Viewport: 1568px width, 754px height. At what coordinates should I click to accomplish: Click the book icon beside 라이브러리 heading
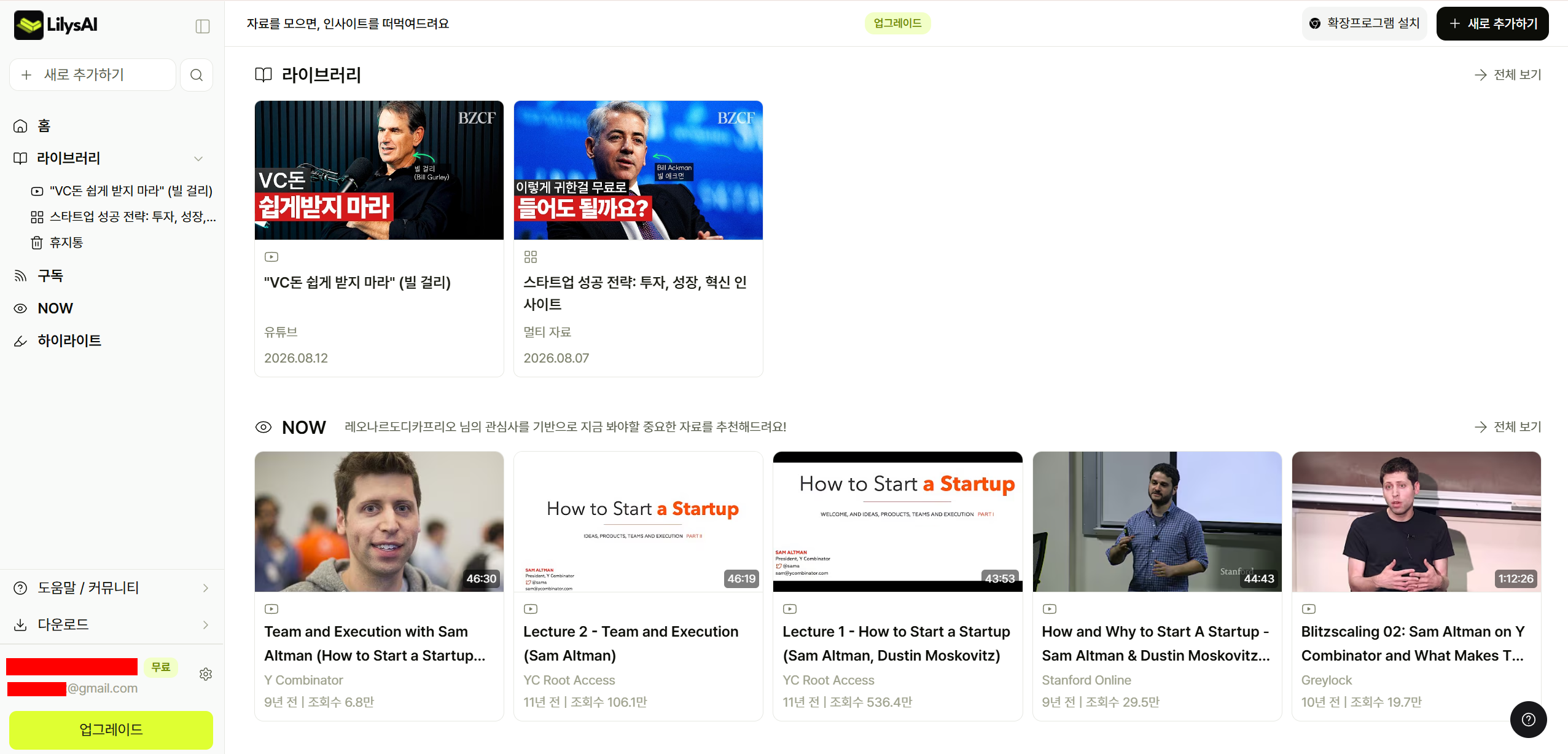coord(263,75)
